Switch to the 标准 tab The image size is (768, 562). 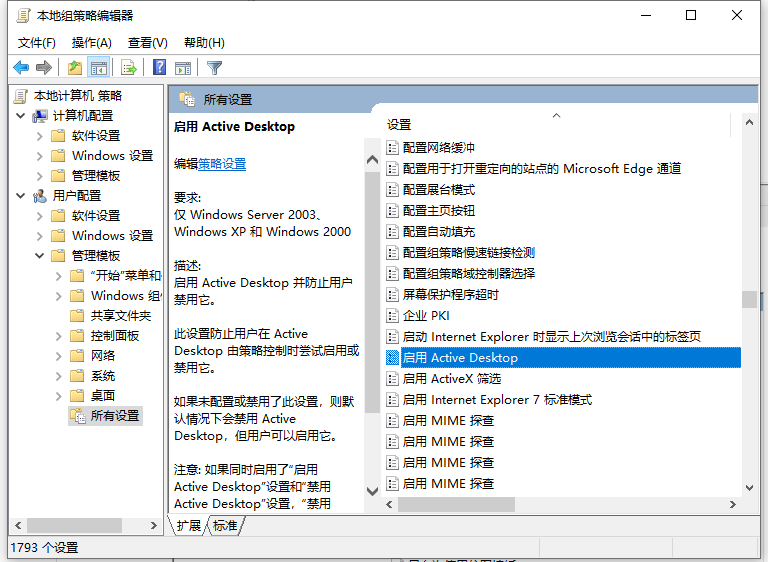coord(225,525)
